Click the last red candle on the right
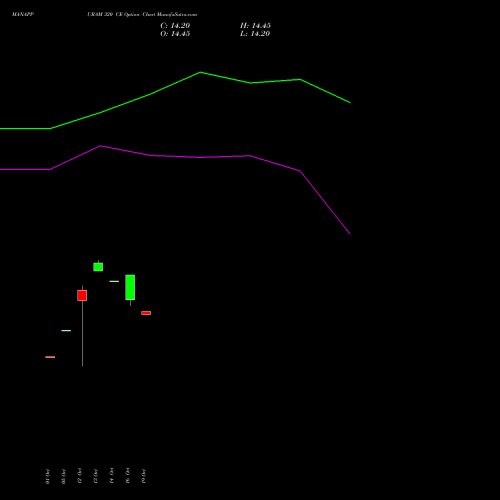This screenshot has height=500, width=500. [x=146, y=313]
